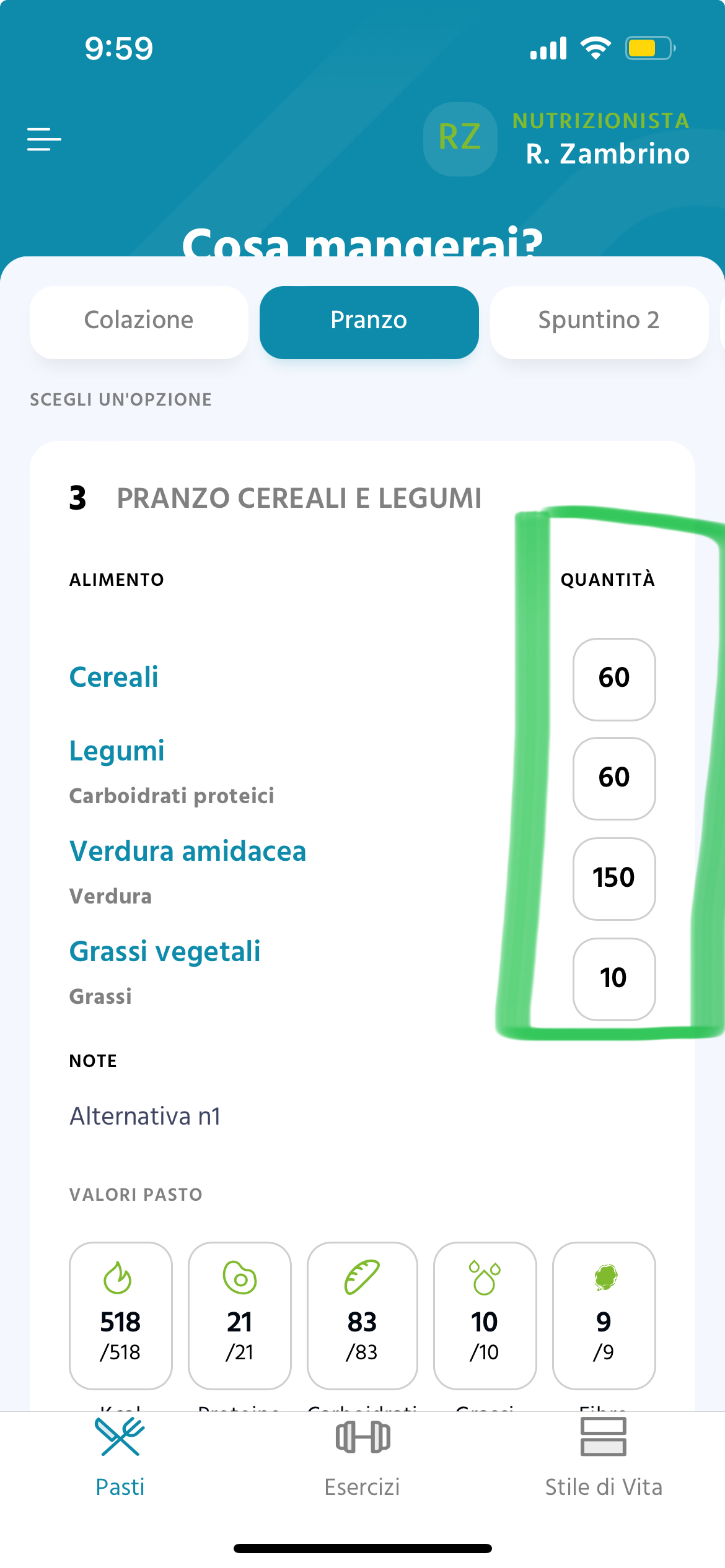Tap the fats droplets icon card
This screenshot has height=1568, width=725.
coord(485,1315)
